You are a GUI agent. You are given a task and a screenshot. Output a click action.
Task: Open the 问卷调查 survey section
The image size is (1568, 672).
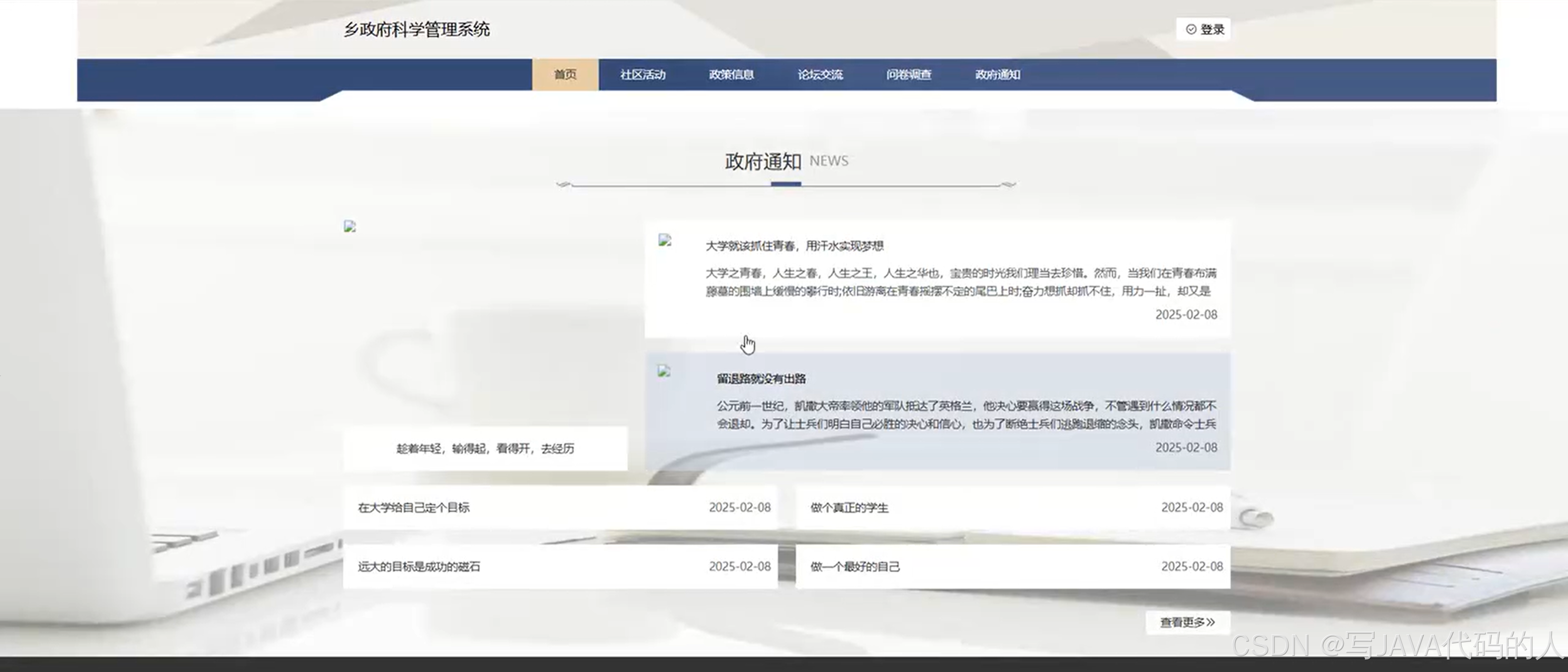point(908,74)
